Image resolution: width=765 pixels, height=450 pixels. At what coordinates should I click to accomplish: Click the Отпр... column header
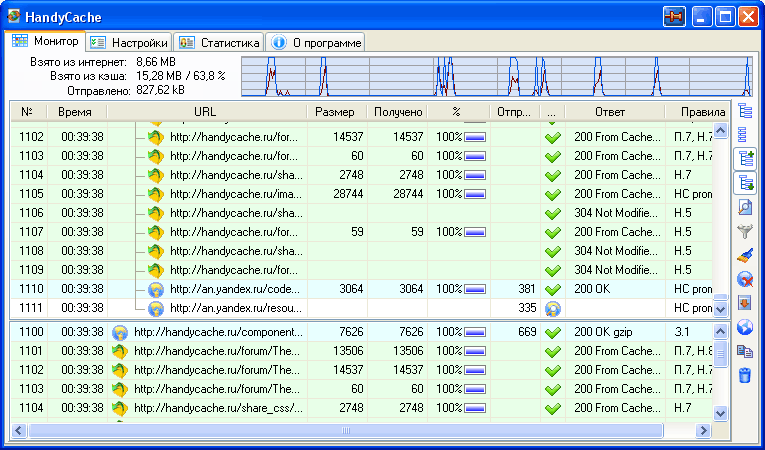[x=515, y=112]
